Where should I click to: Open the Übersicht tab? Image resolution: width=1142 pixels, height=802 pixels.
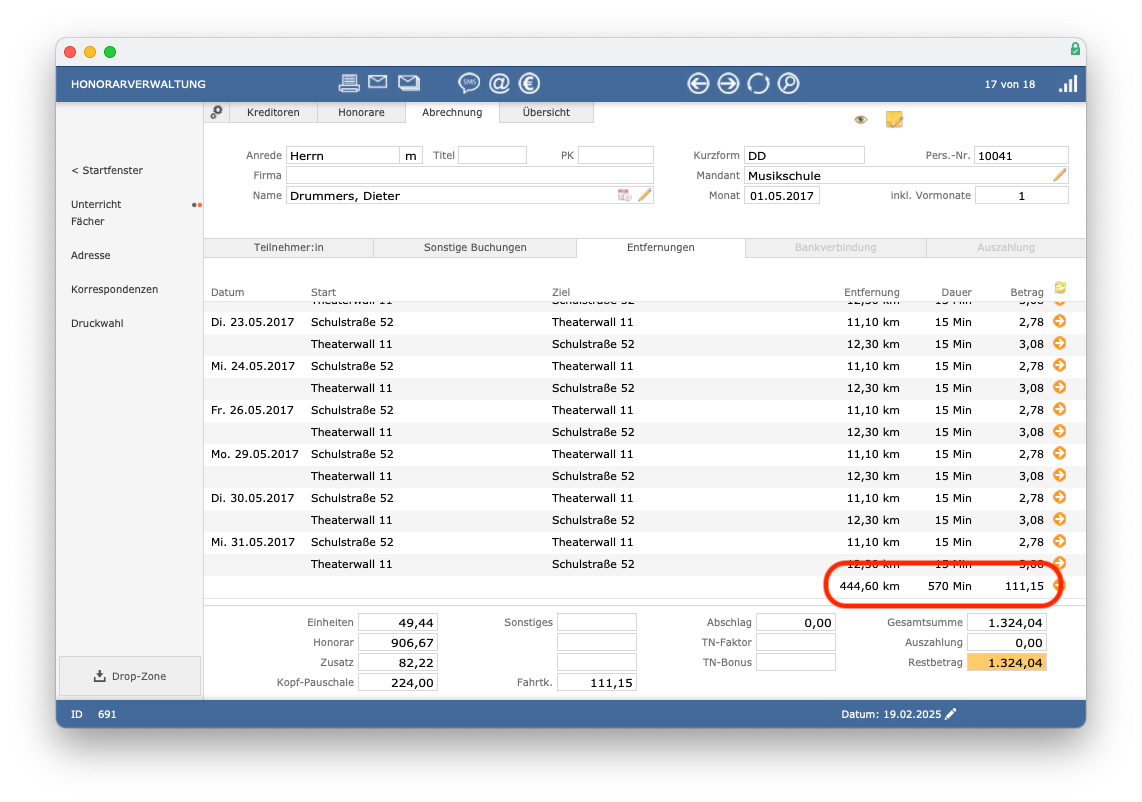point(546,112)
